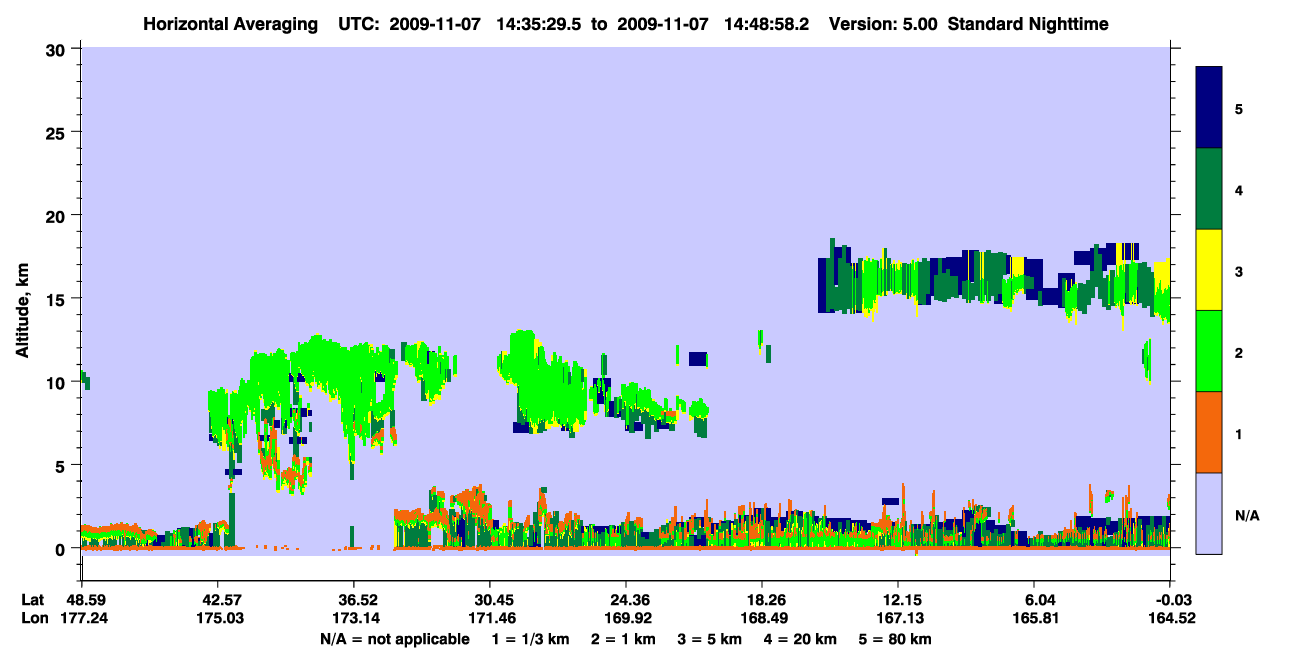The height and width of the screenshot is (667, 1300).
Task: Click longitude value 165.81
Action: click(x=1035, y=618)
